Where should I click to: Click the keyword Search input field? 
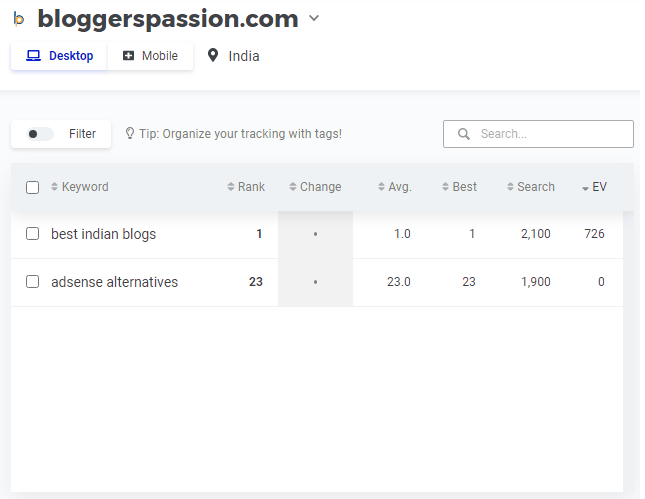point(550,134)
